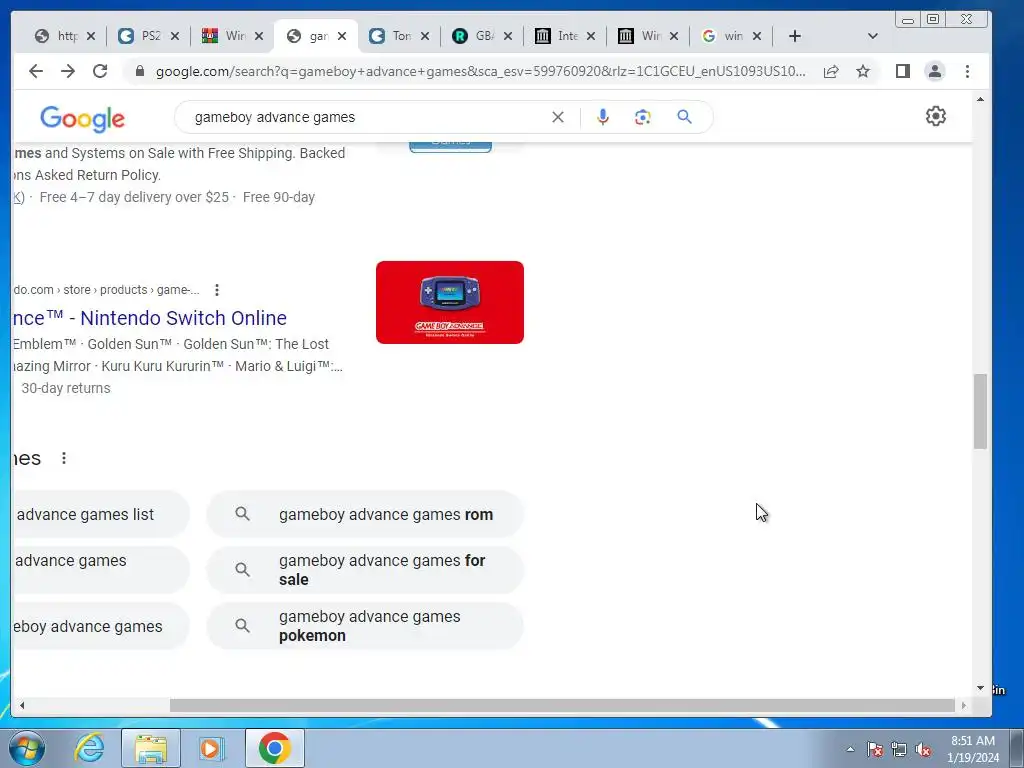Expand tab search dropdown arrow
Image resolution: width=1024 pixels, height=768 pixels.
click(x=872, y=36)
